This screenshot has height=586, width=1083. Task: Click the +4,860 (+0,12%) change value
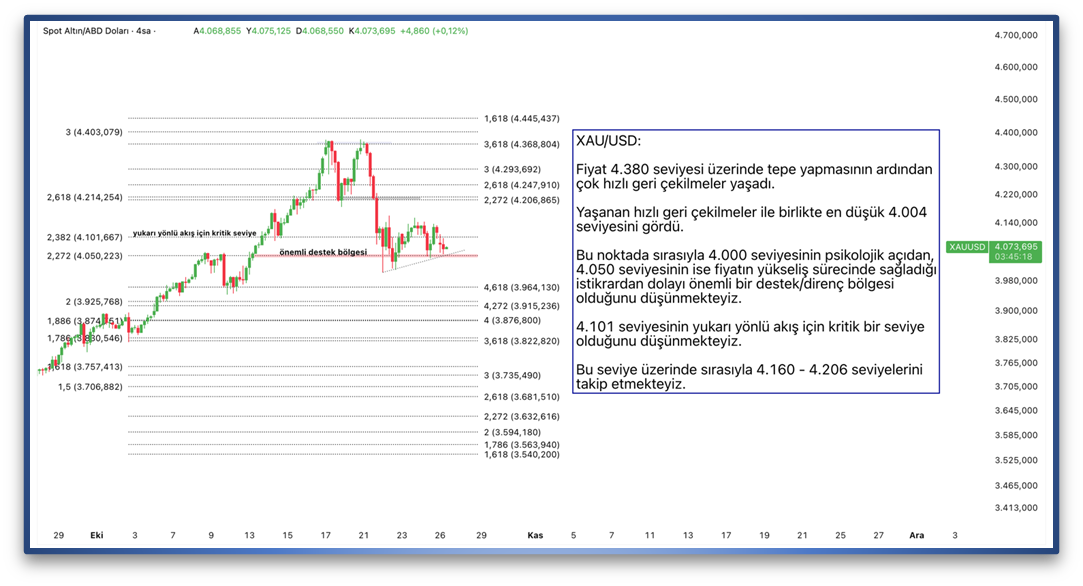(x=434, y=31)
